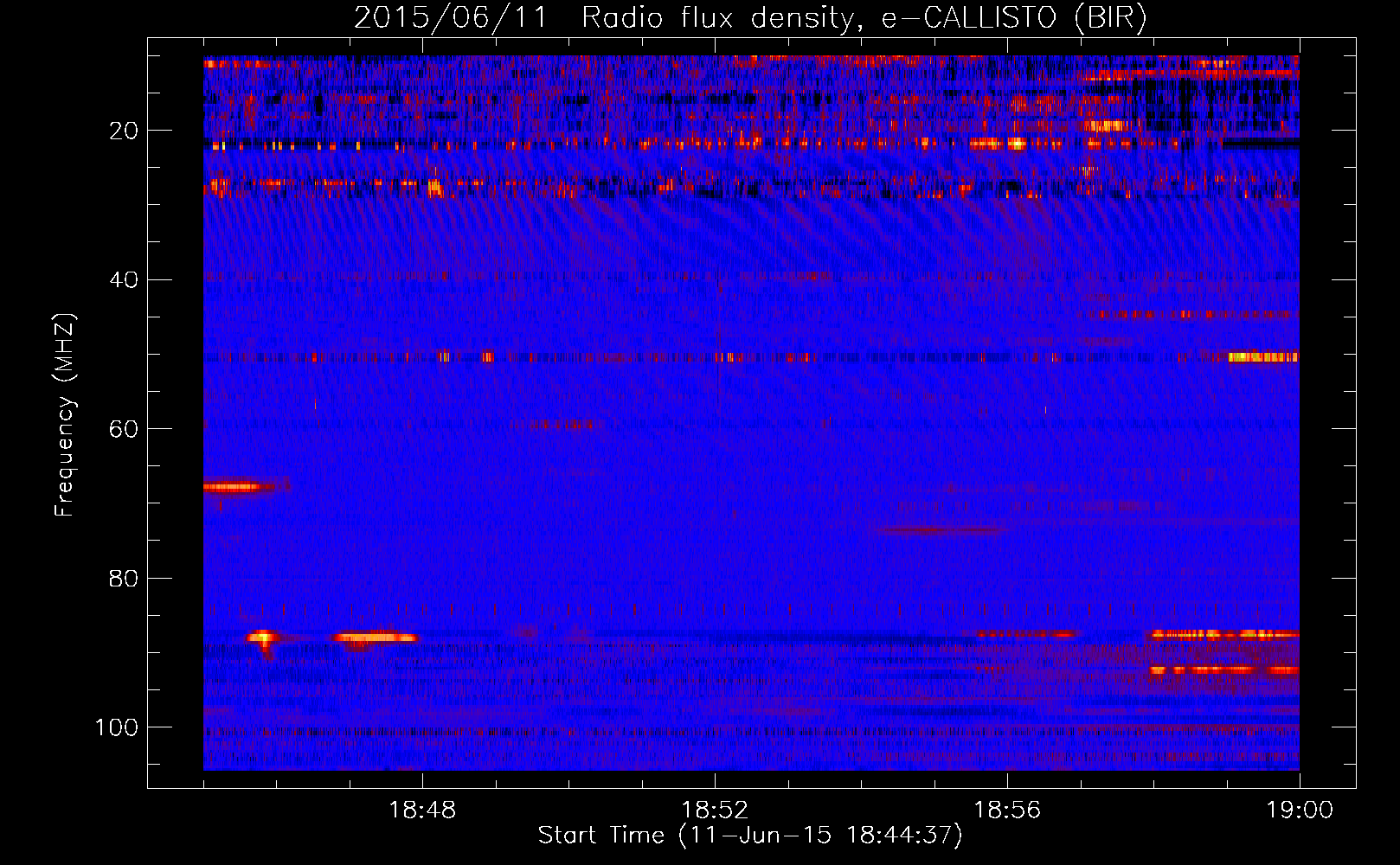The image size is (1400, 865).
Task: Click the 18:56 time tick label
Action: [x=1007, y=811]
